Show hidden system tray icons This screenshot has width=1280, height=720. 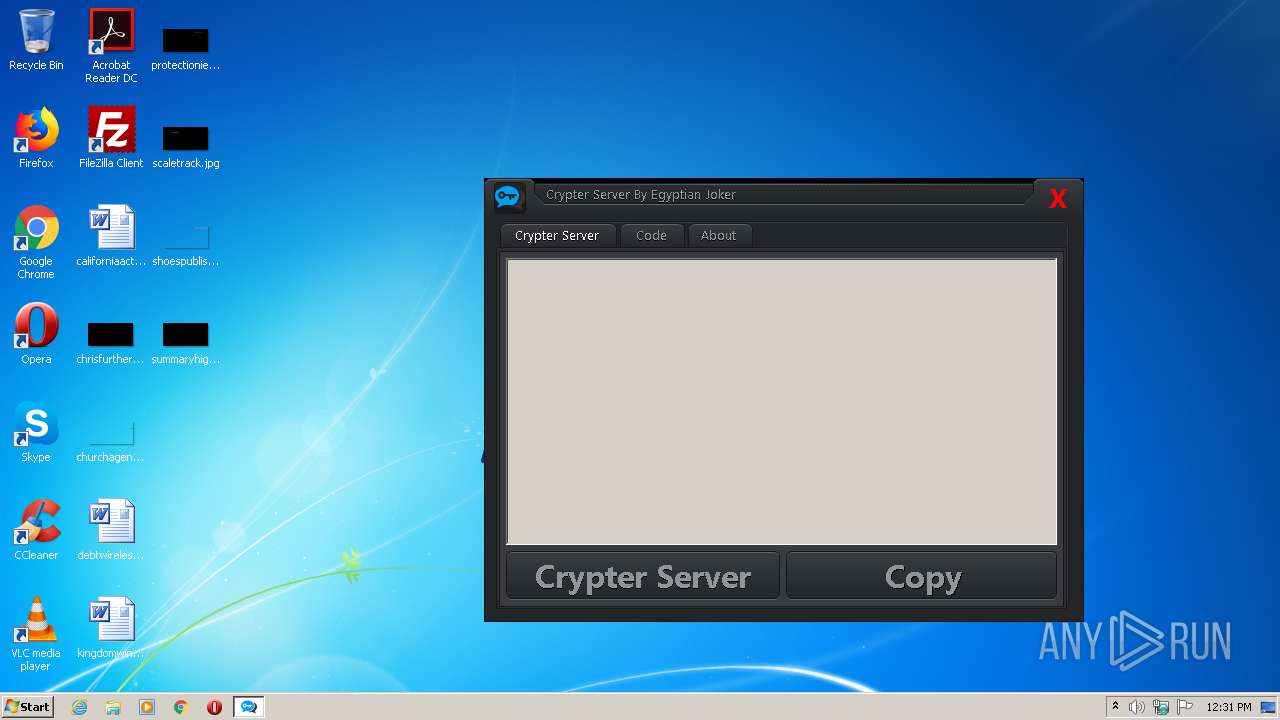click(x=1115, y=707)
